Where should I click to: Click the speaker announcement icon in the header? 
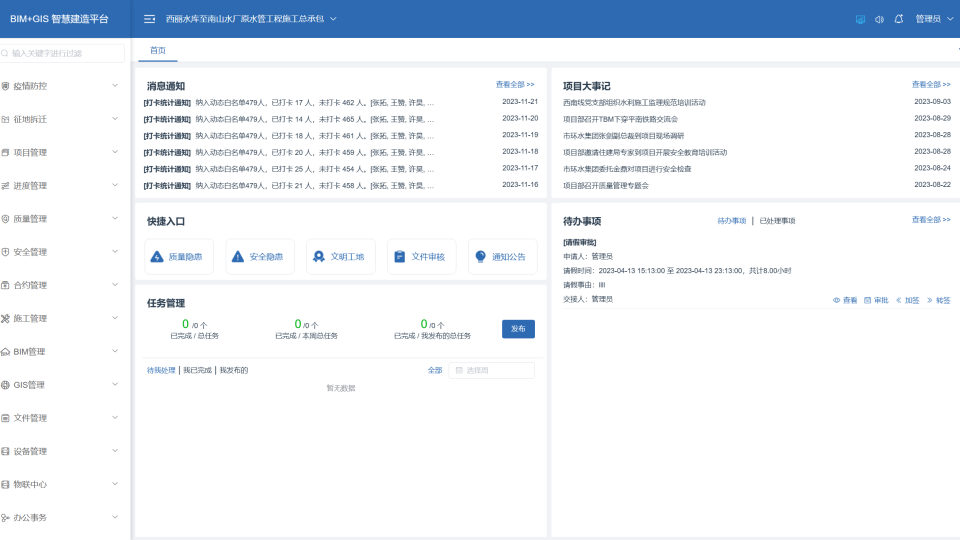tap(879, 19)
